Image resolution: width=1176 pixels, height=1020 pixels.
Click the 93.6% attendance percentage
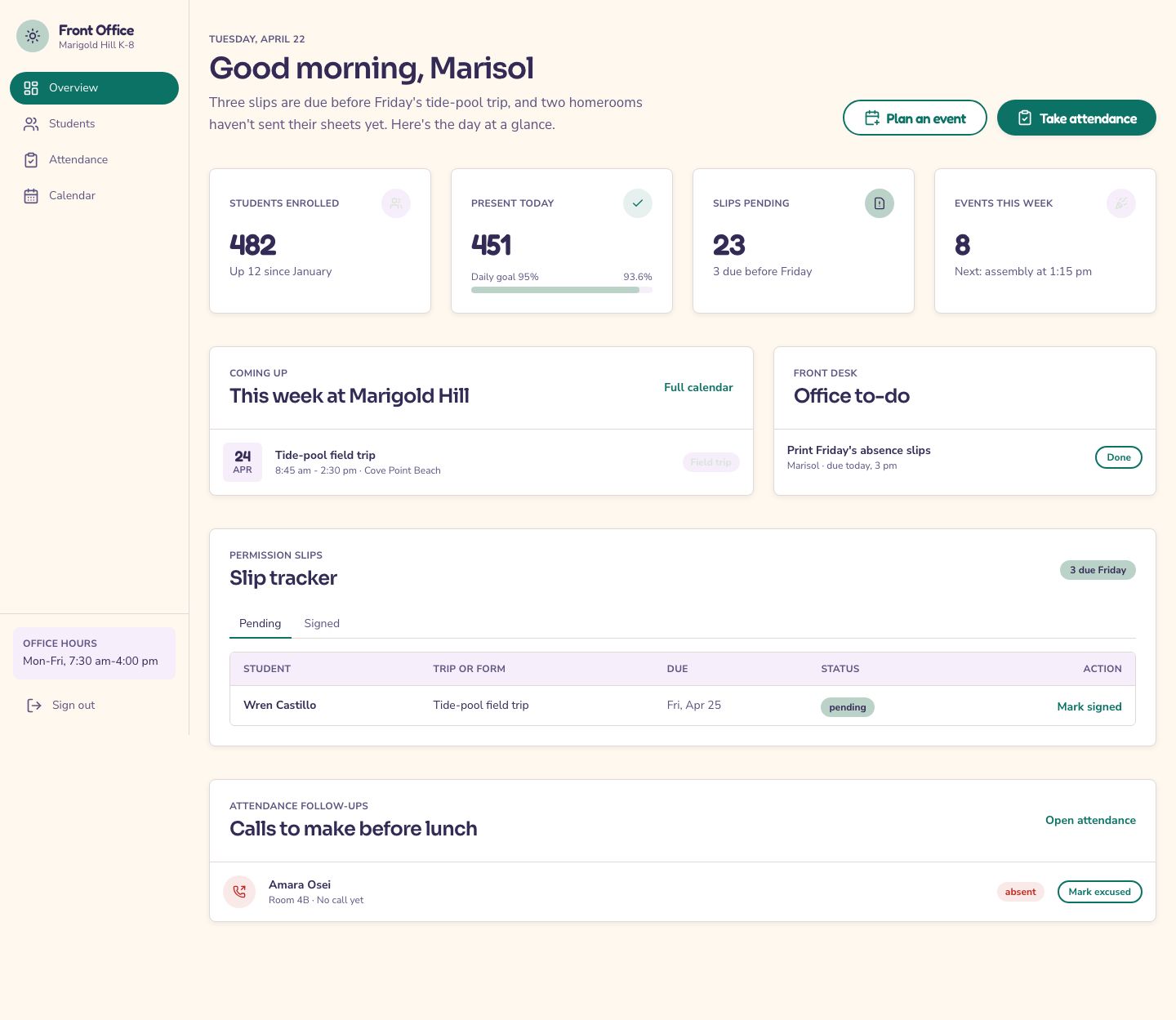pyautogui.click(x=638, y=277)
